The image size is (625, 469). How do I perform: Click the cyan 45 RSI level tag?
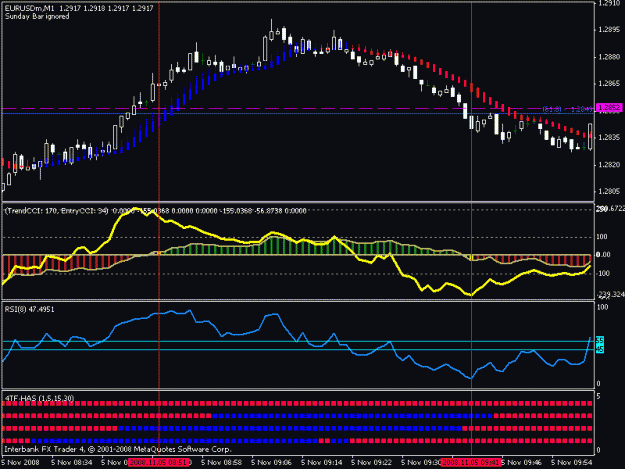600,349
